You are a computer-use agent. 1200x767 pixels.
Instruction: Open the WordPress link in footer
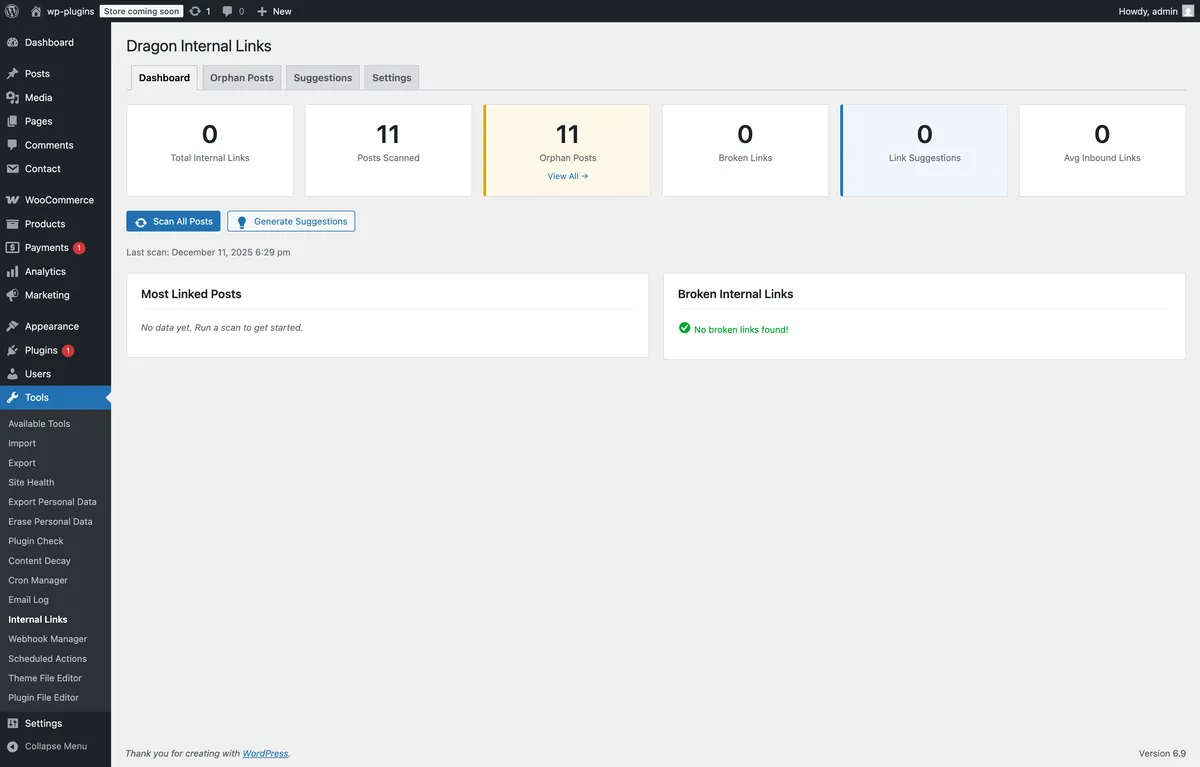265,753
